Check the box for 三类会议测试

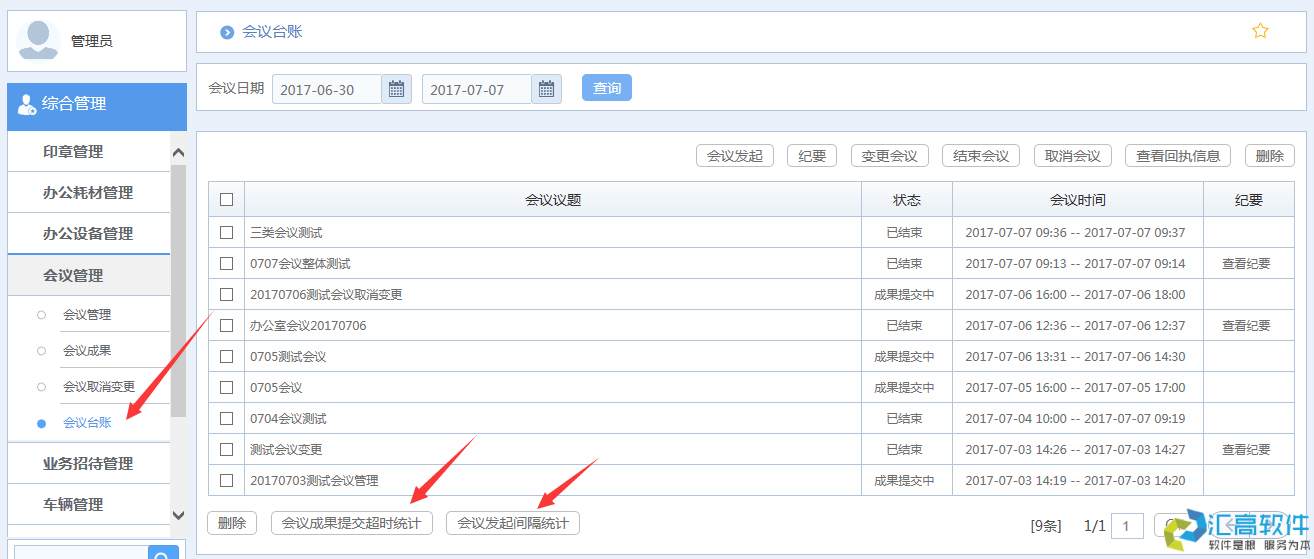(x=226, y=232)
